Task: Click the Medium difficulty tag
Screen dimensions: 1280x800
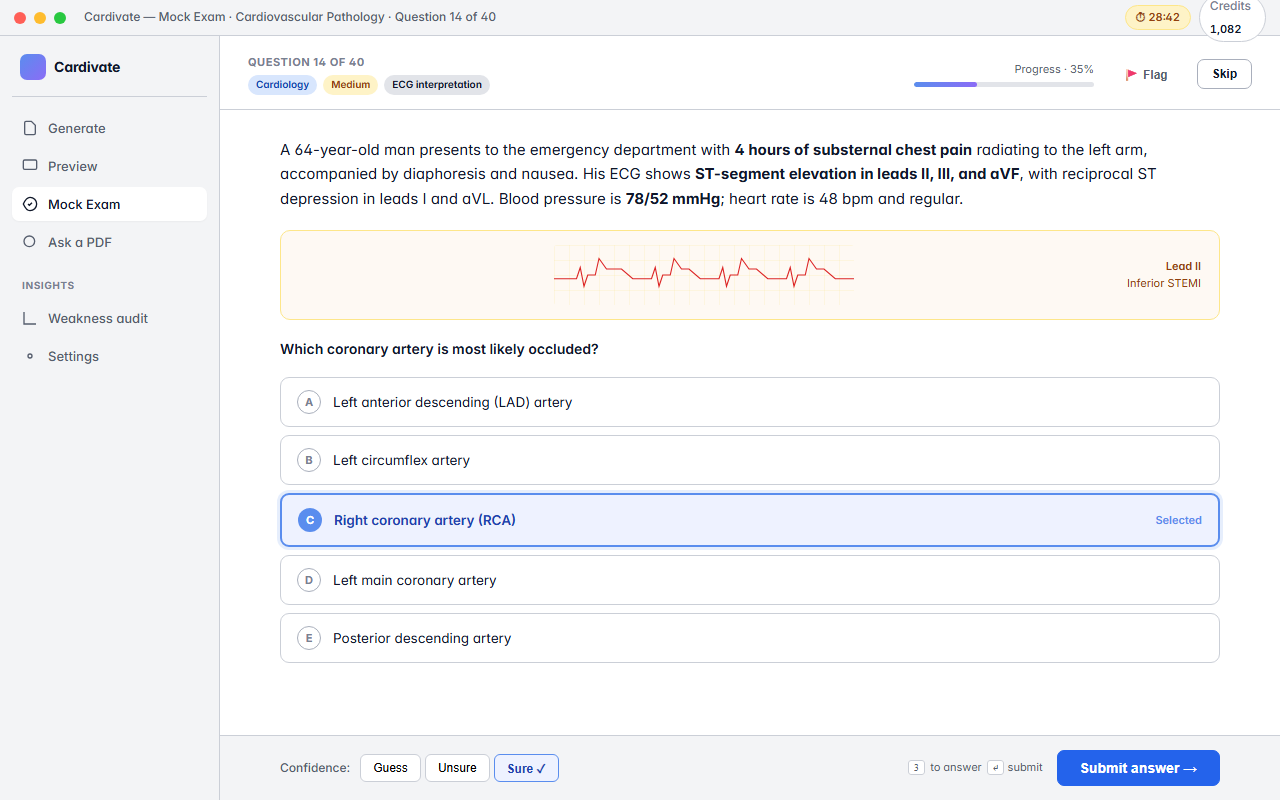Action: pos(350,85)
